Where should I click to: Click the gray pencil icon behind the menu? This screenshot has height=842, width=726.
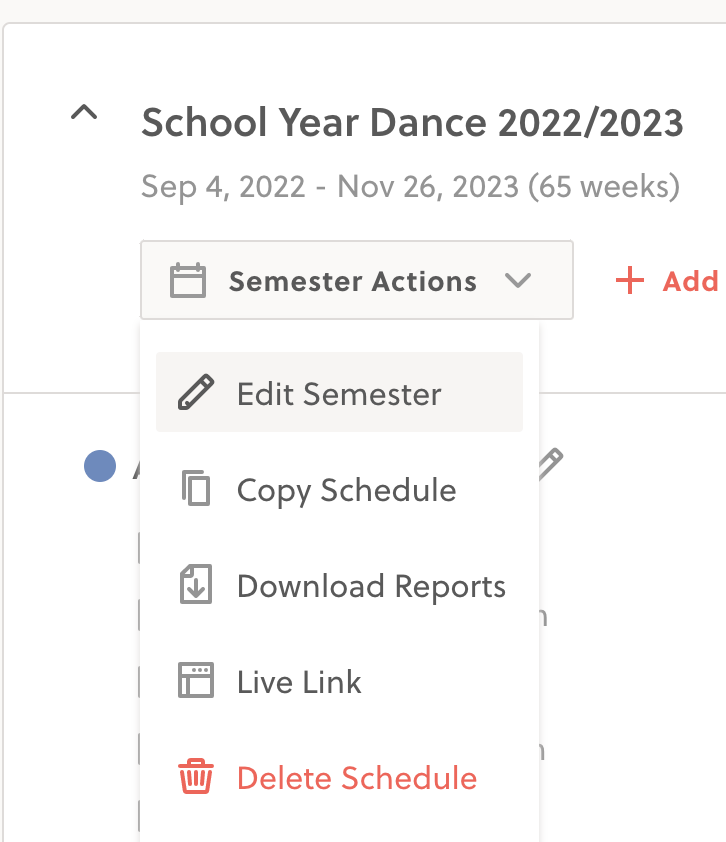tap(550, 463)
